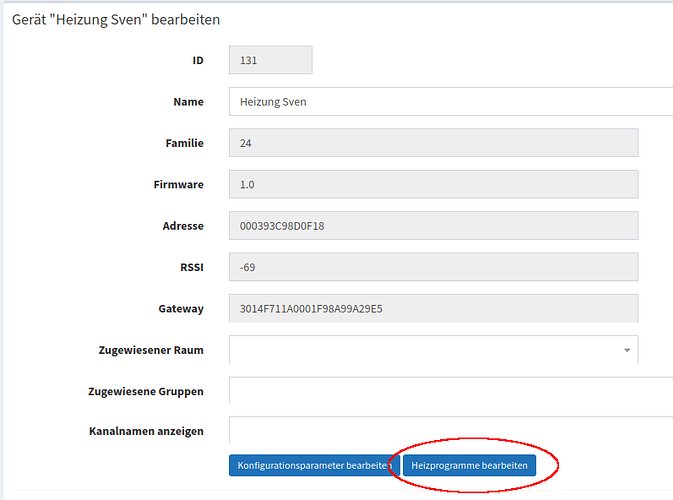Click the Gateway label text
The height and width of the screenshot is (500, 673).
click(x=179, y=308)
